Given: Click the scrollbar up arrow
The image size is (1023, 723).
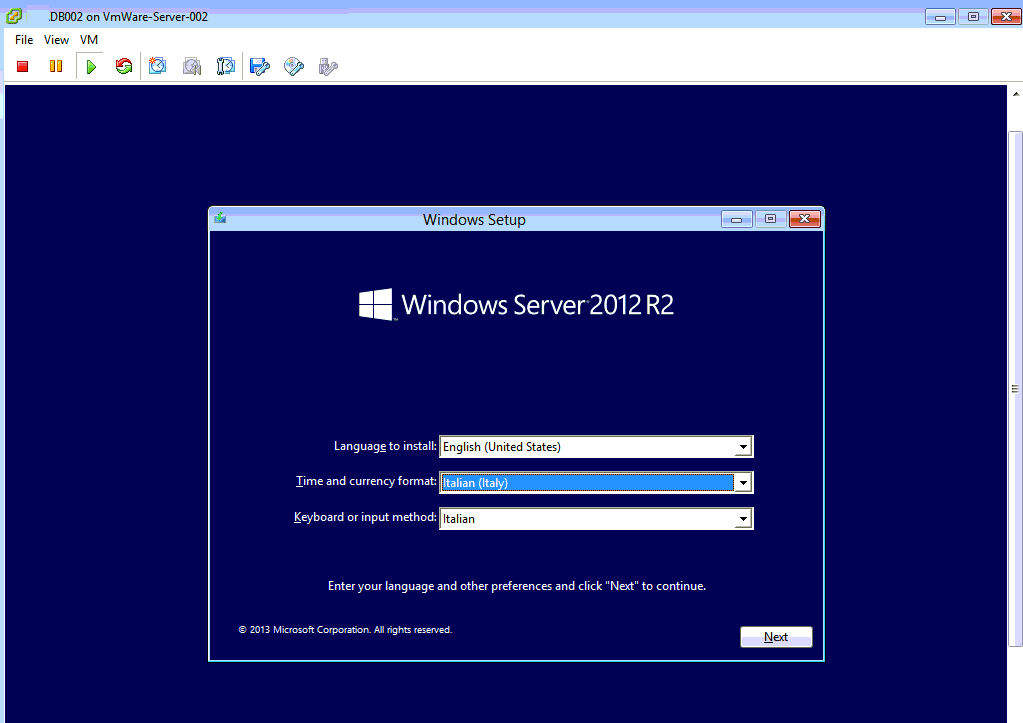Looking at the screenshot, I should [1015, 94].
